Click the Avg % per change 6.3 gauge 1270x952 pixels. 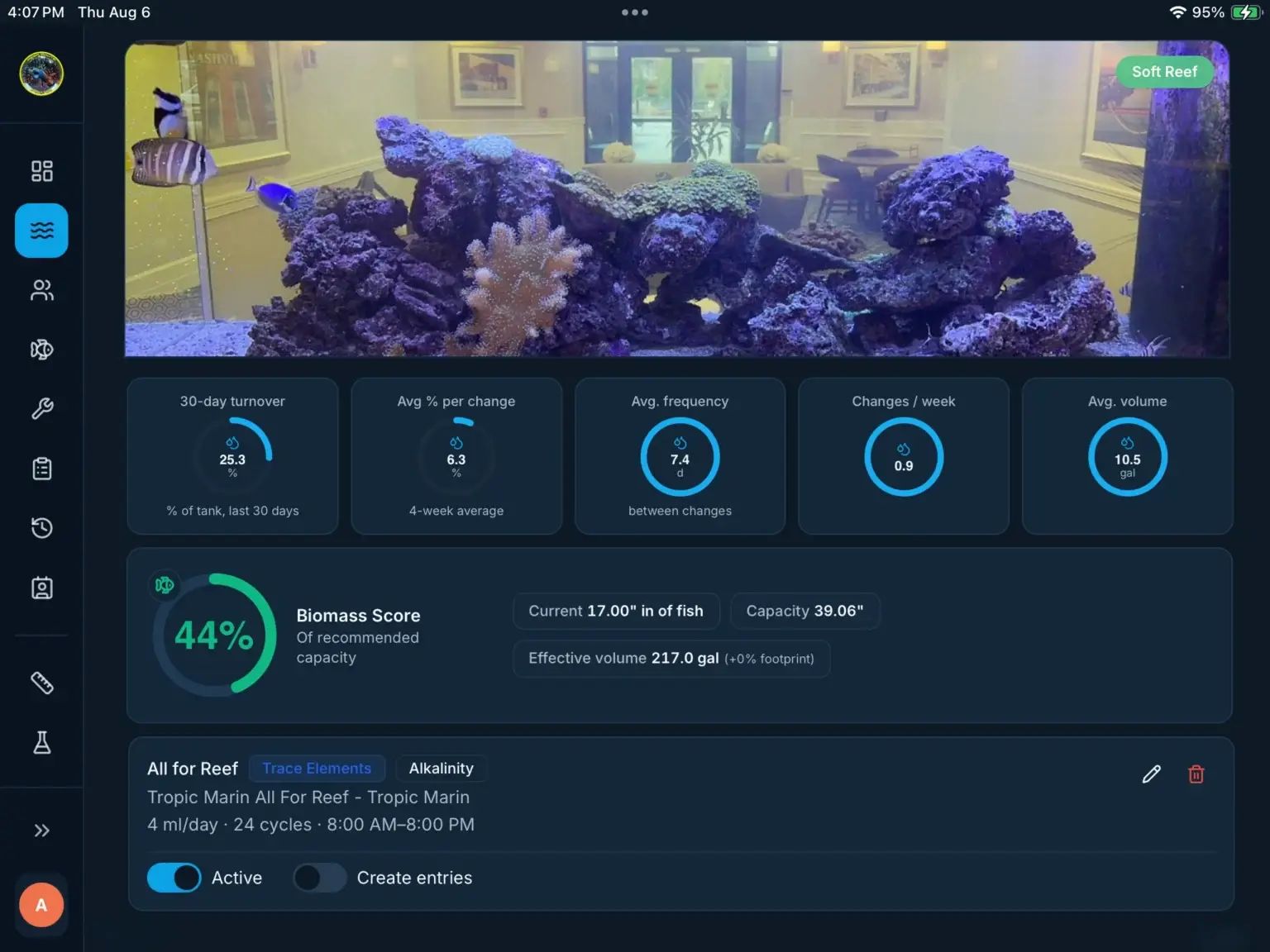tap(456, 457)
